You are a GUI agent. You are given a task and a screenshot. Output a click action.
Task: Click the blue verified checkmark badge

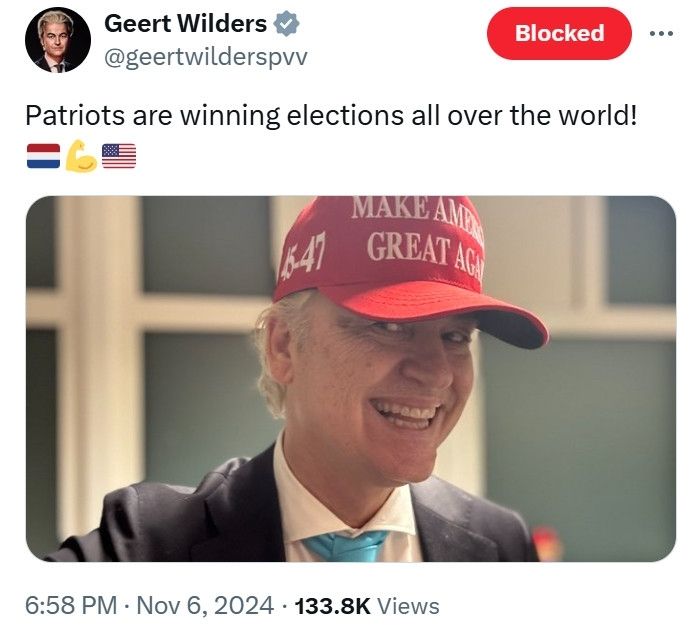pos(286,24)
